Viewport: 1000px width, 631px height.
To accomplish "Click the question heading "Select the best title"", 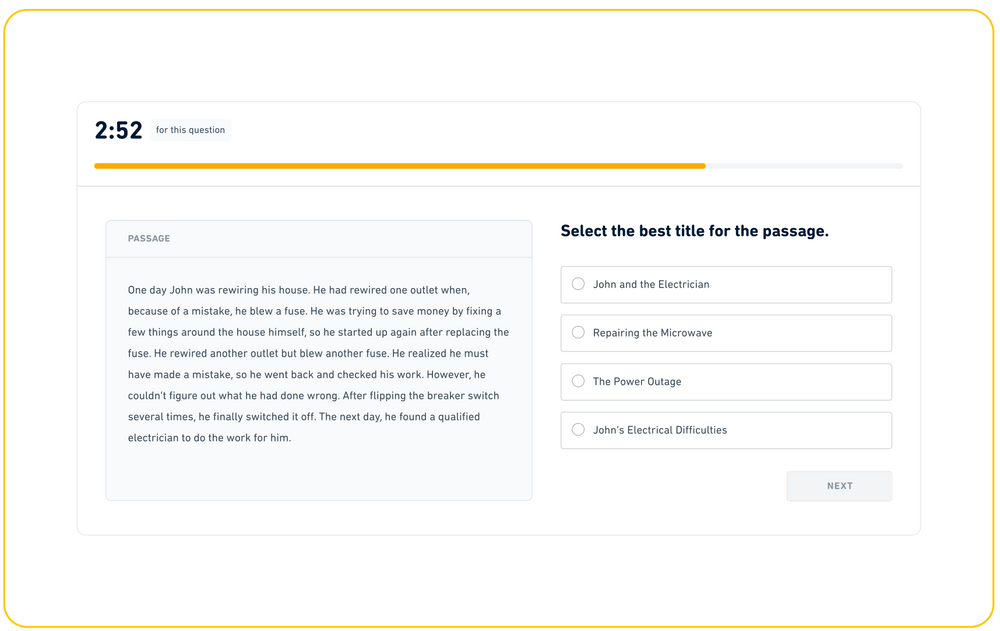I will click(x=694, y=231).
